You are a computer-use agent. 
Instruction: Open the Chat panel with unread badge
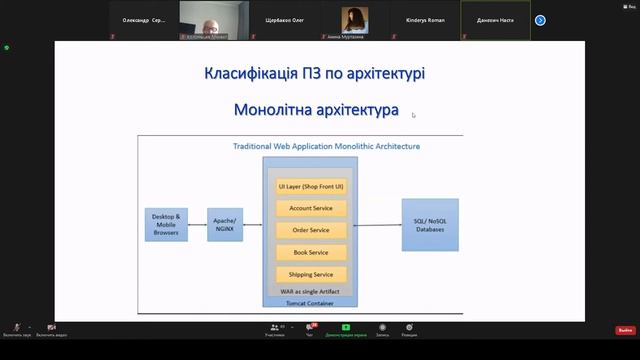coord(310,330)
